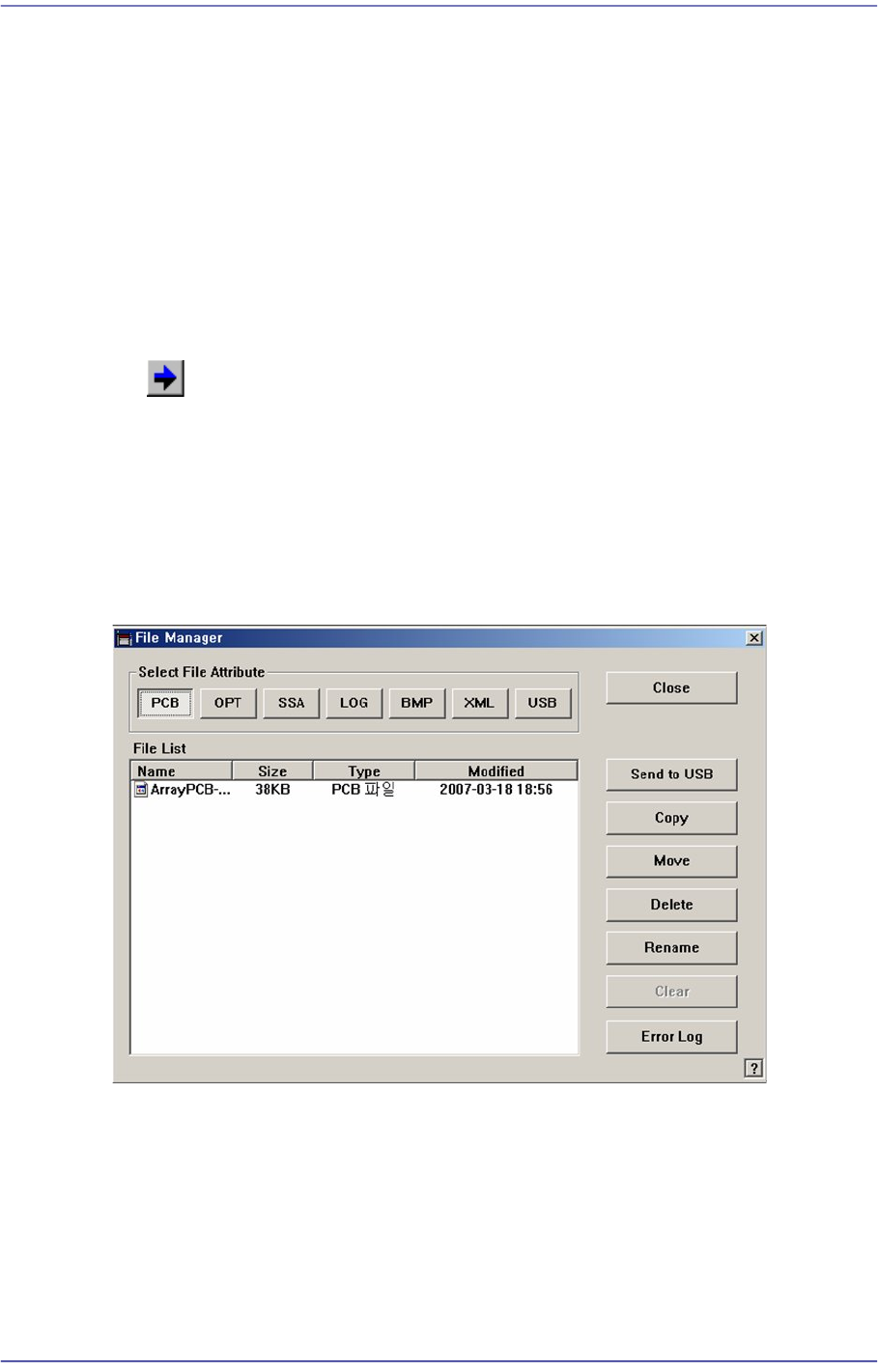
Task: Click the blue arrow icon button
Action: pyautogui.click(x=165, y=378)
